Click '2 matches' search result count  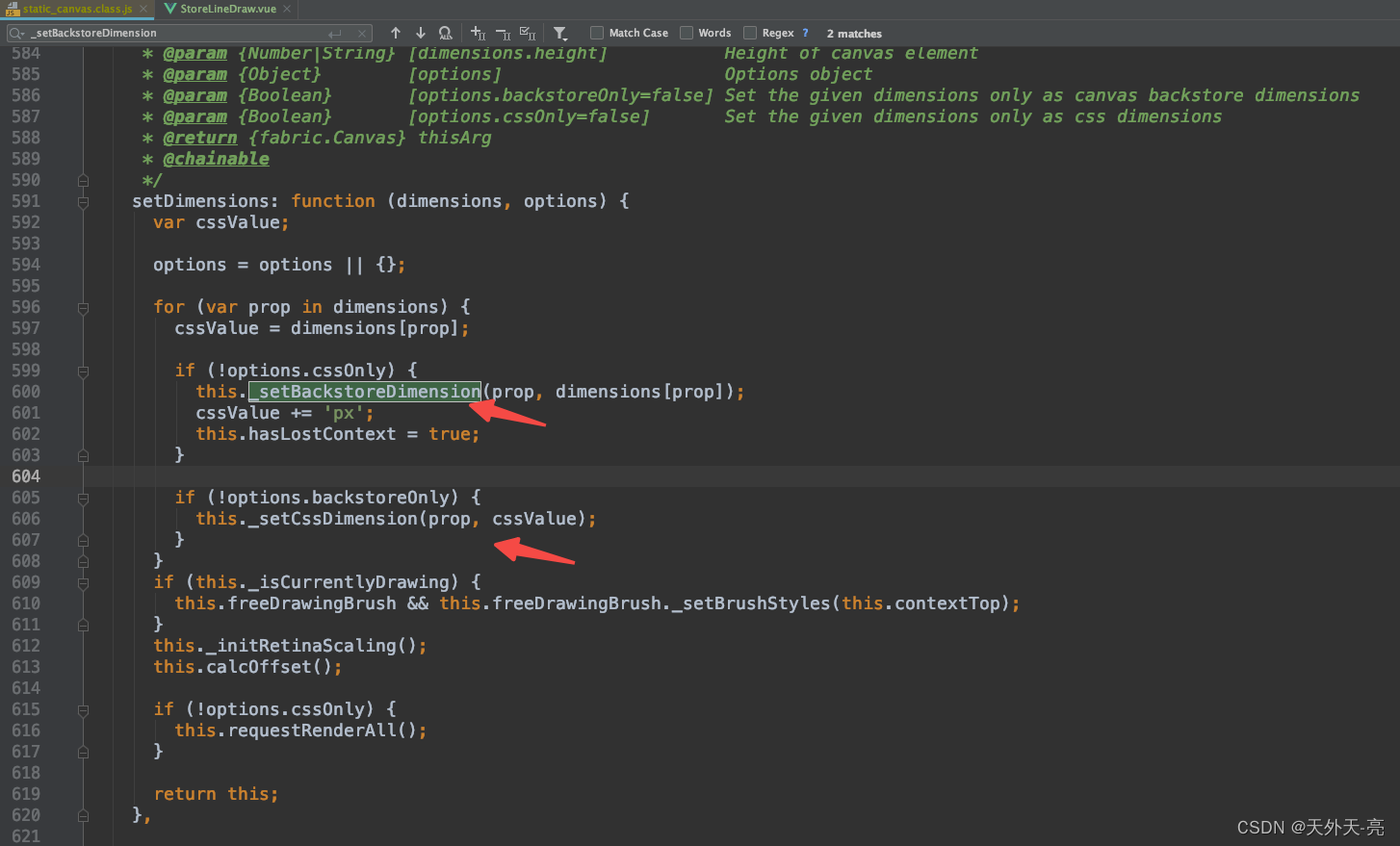click(854, 33)
